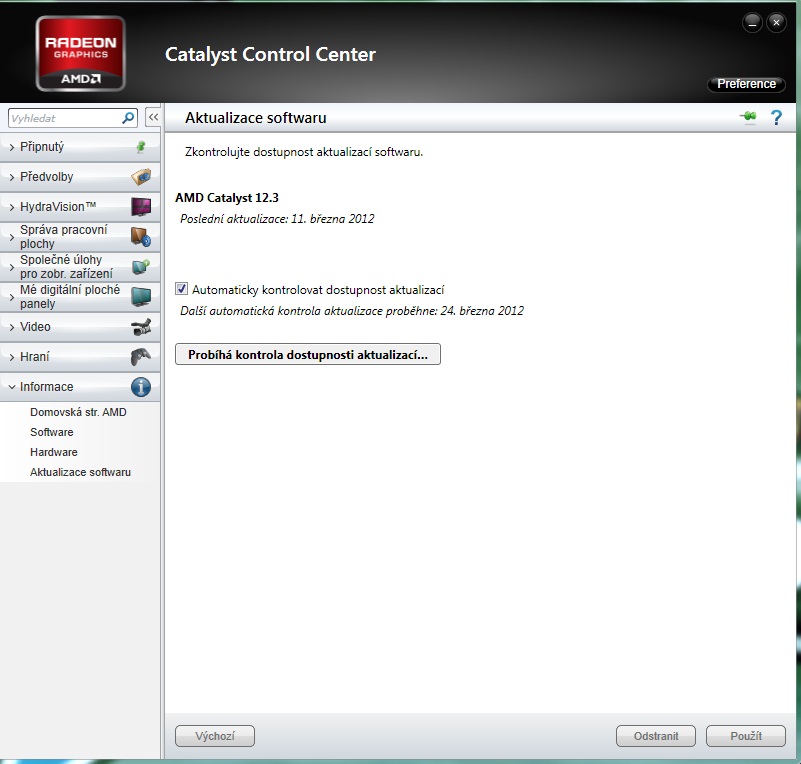Screen dimensions: 801x764
Task: Toggle automatic update check checkbox
Action: point(181,289)
